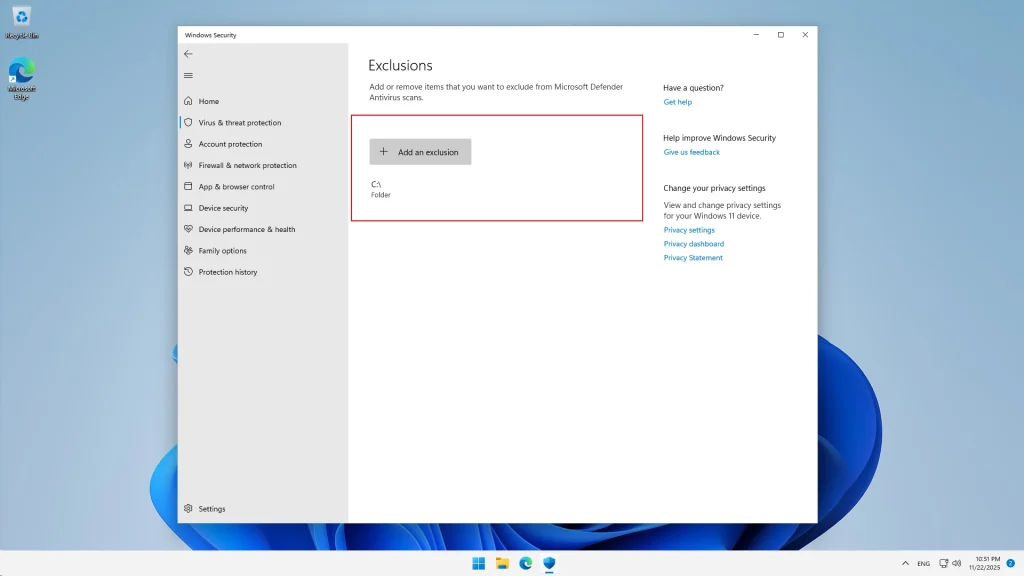Click the App & browser control icon
1024x576 pixels.
pos(188,187)
